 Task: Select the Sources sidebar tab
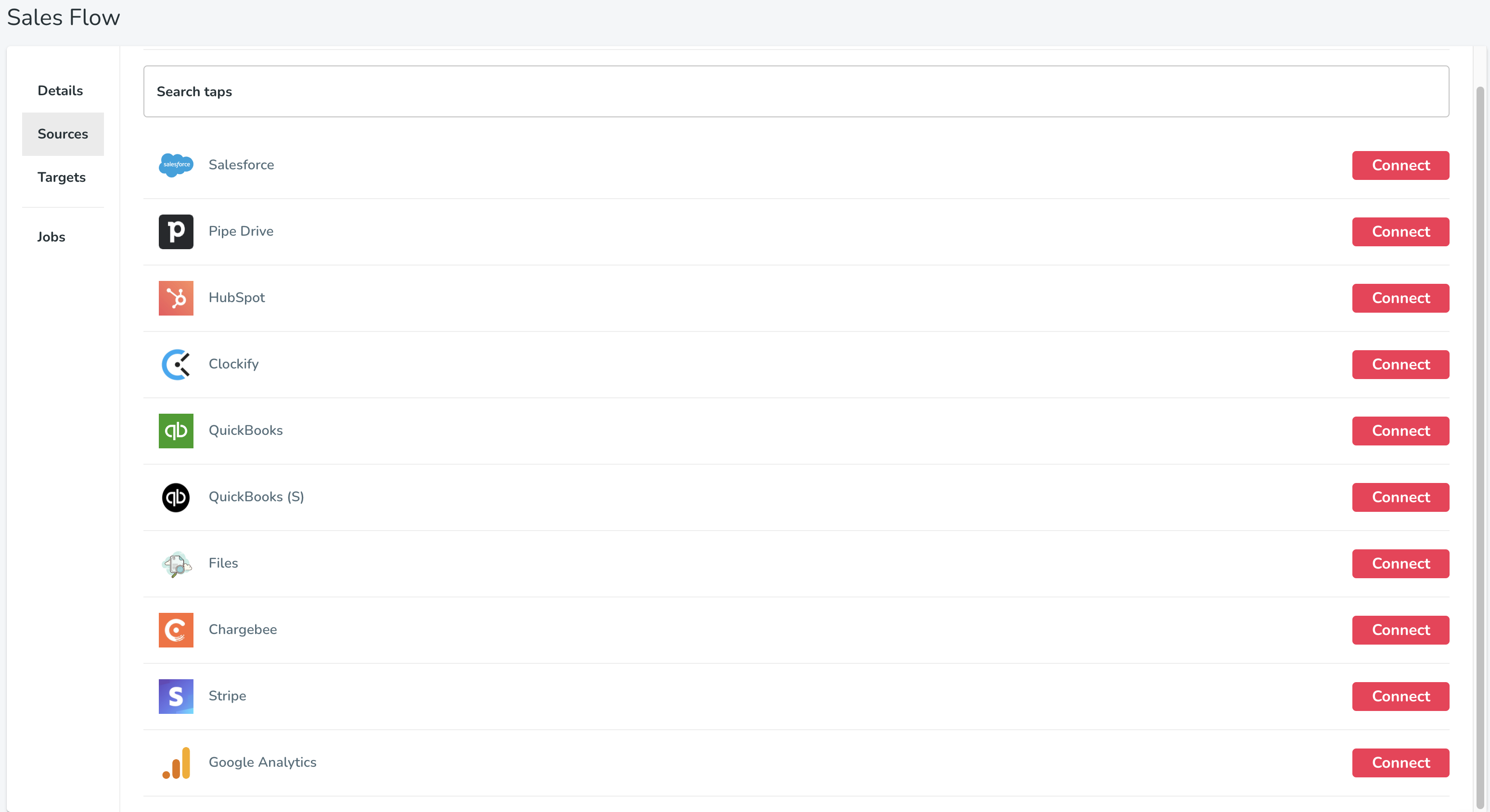(x=63, y=134)
